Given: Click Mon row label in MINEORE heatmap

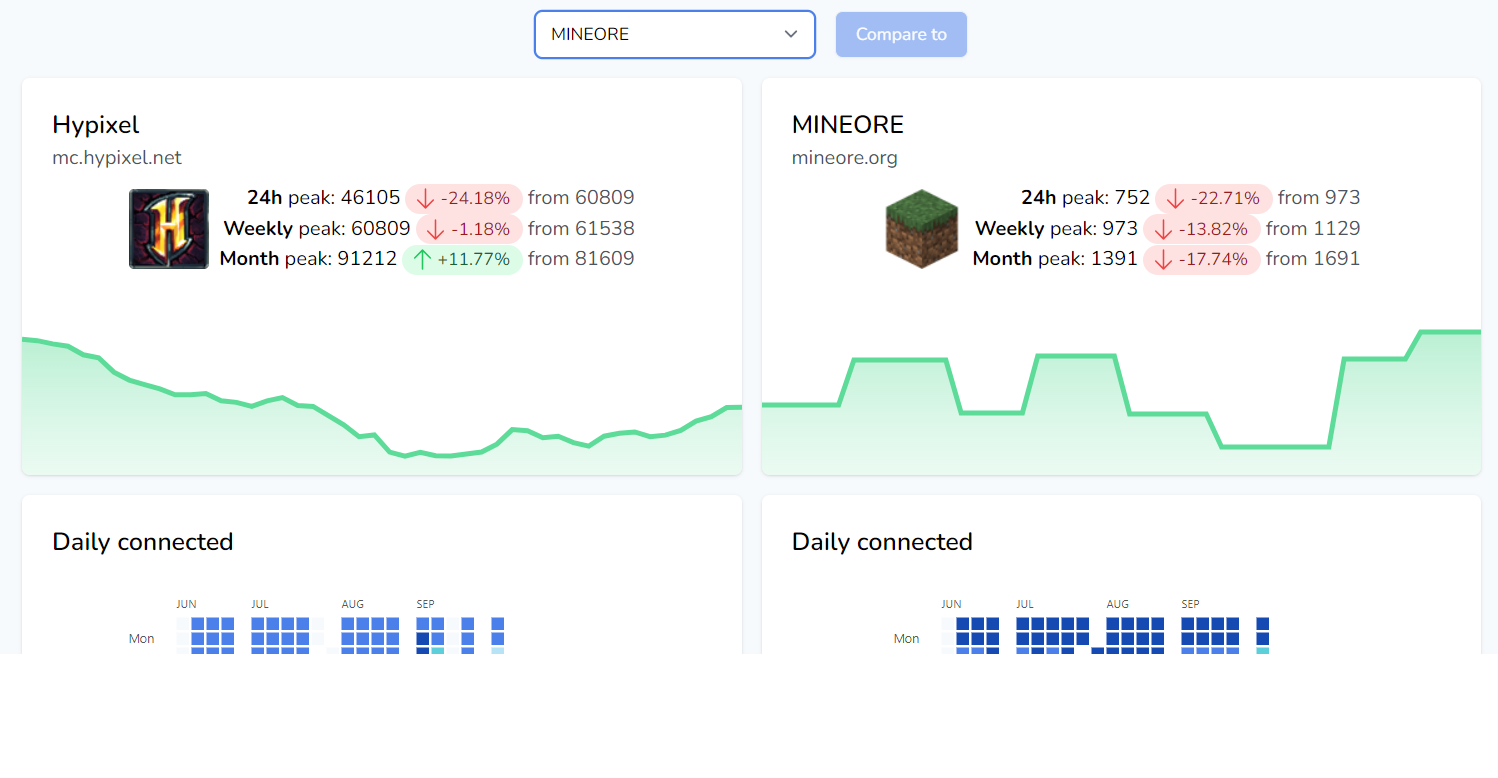Looking at the screenshot, I should tap(907, 638).
